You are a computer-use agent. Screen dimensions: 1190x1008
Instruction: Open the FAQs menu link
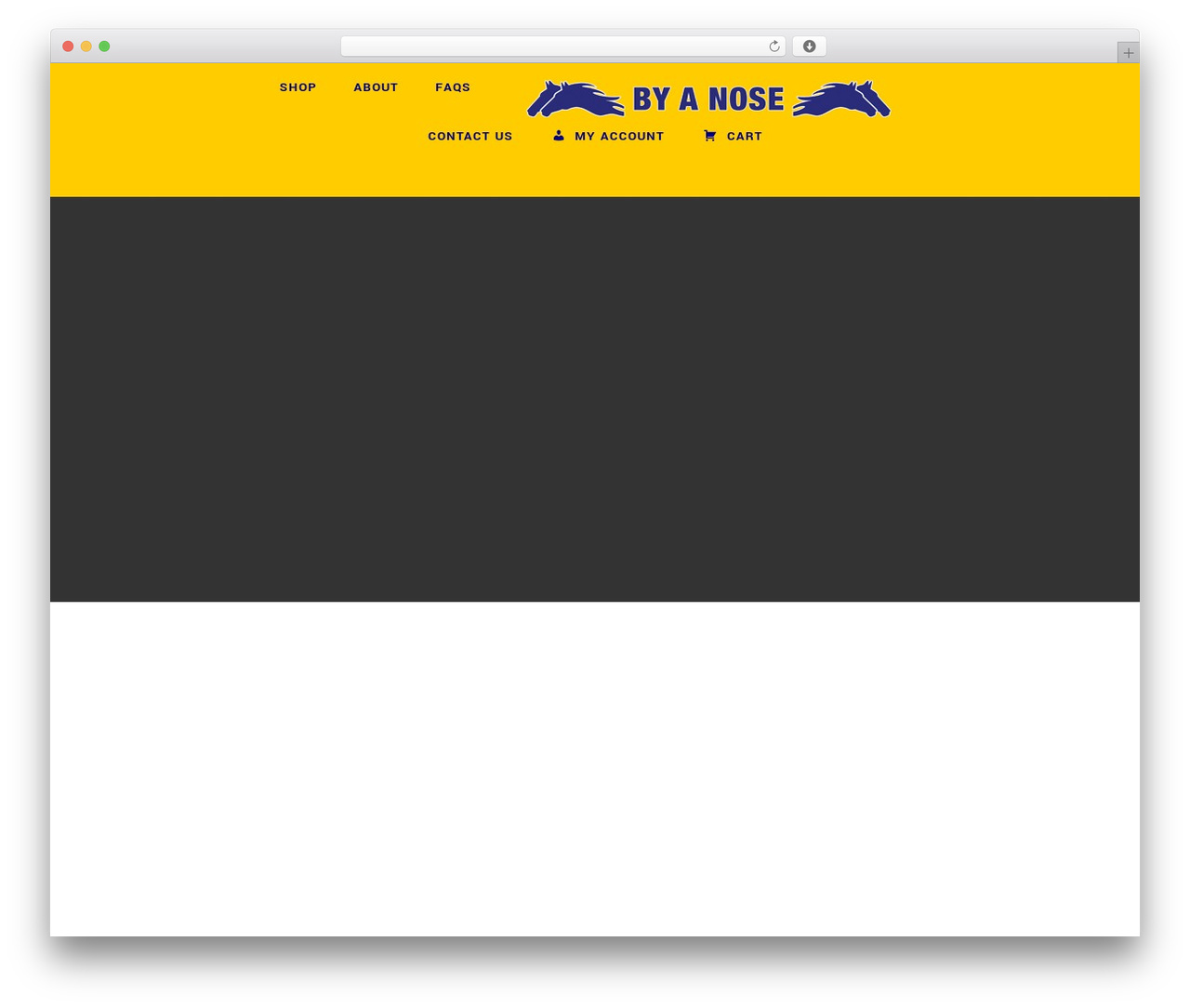453,87
